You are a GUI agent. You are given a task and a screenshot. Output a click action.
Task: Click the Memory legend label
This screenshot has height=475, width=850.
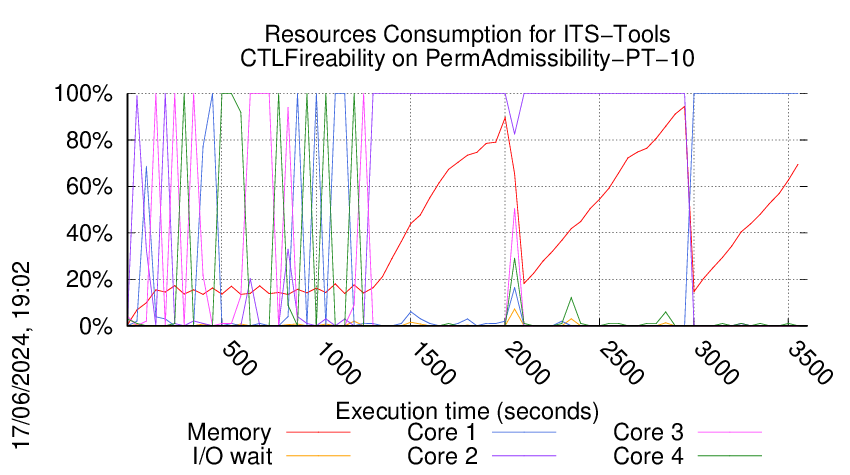point(229,433)
